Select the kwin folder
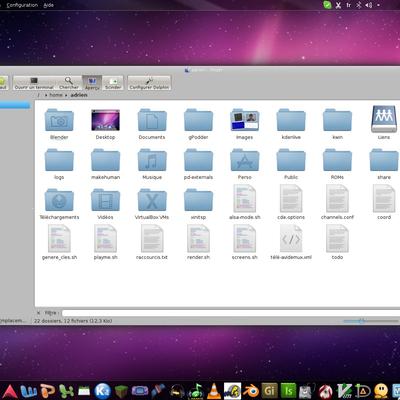The height and width of the screenshot is (400, 400). [x=337, y=124]
